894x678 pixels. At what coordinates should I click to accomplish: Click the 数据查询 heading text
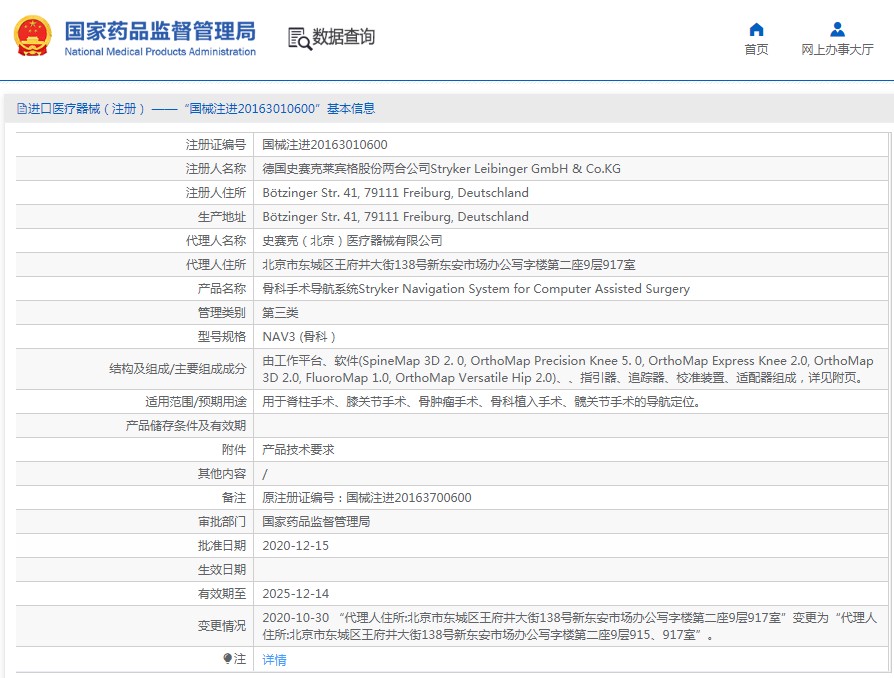pyautogui.click(x=343, y=36)
